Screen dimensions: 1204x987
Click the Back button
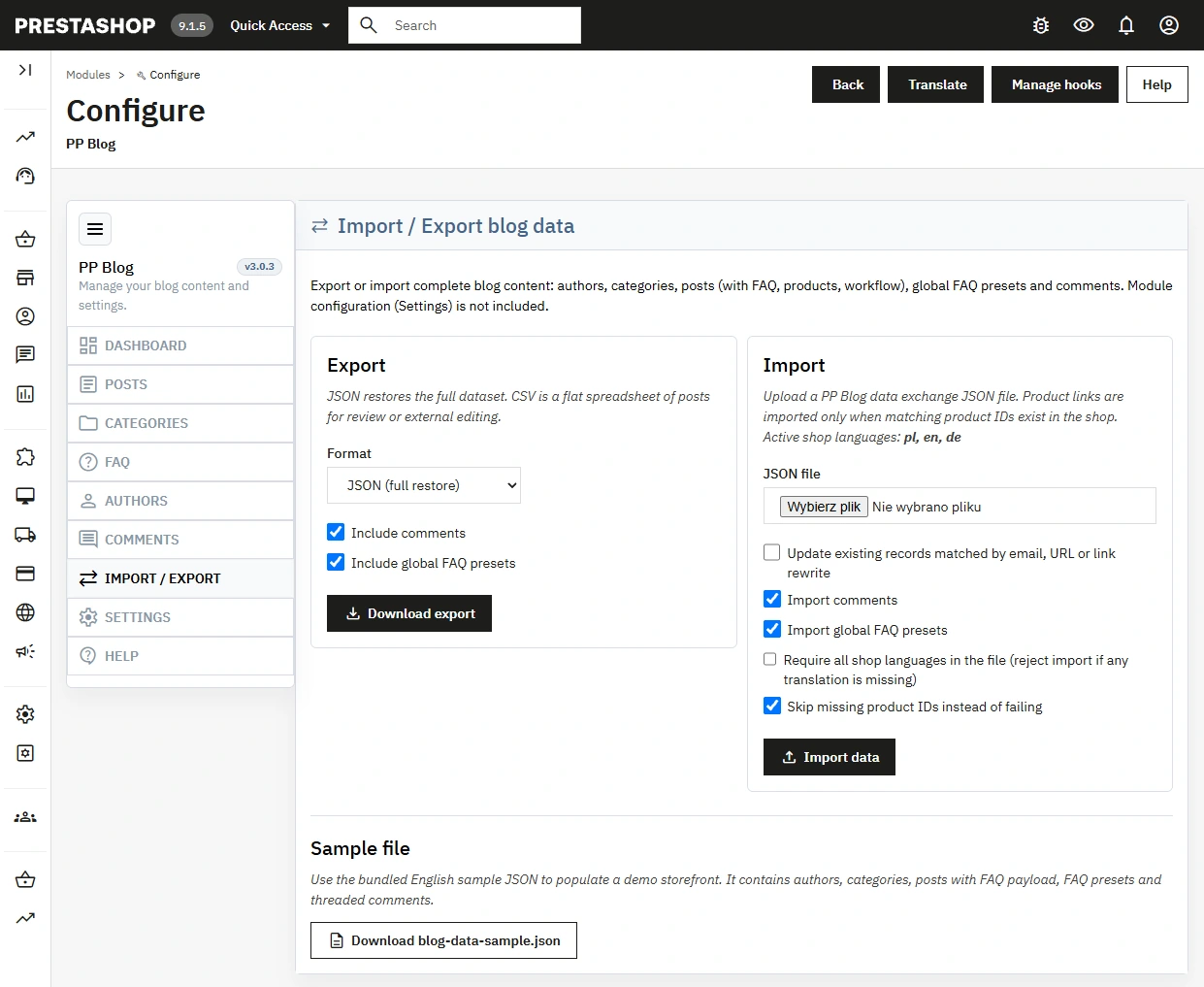point(846,84)
